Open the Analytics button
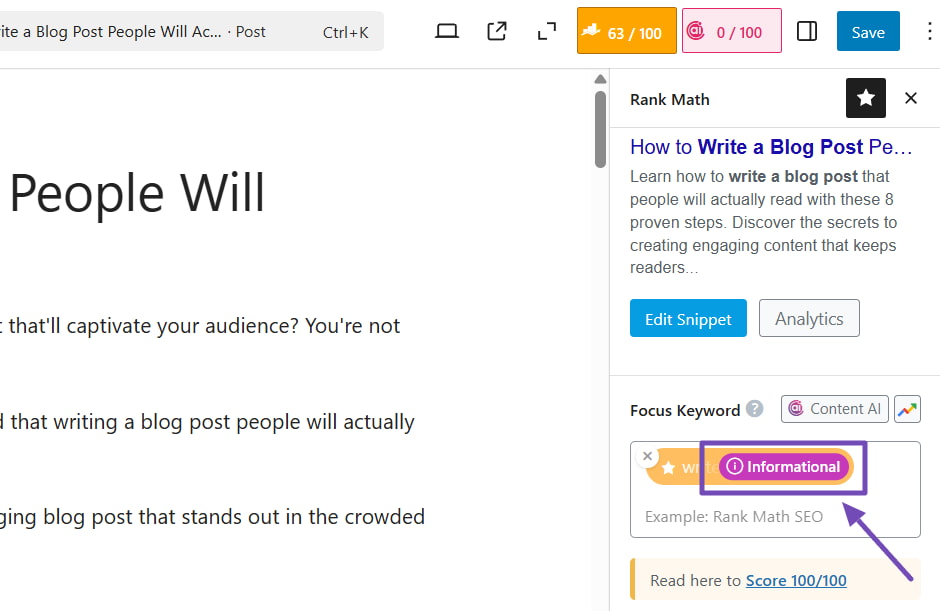 pos(809,319)
